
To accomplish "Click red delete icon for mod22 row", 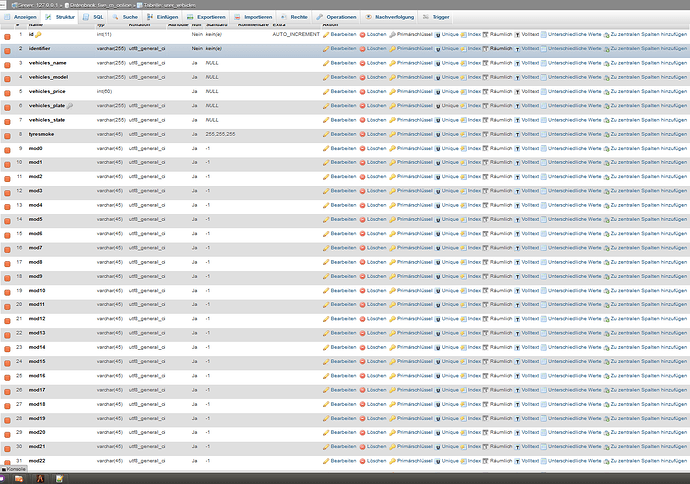I will 363,461.
